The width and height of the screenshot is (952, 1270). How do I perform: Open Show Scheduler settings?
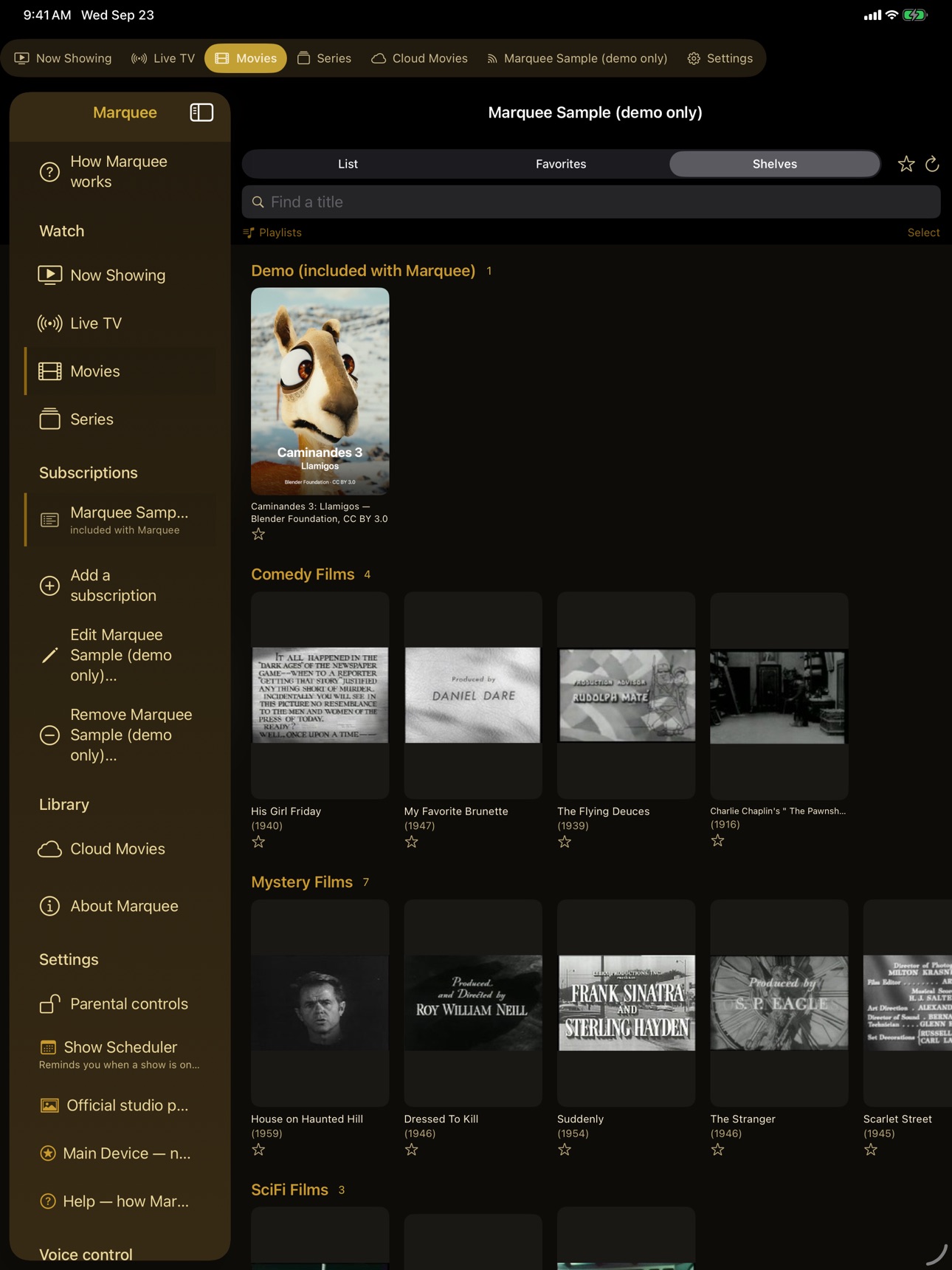[118, 1054]
